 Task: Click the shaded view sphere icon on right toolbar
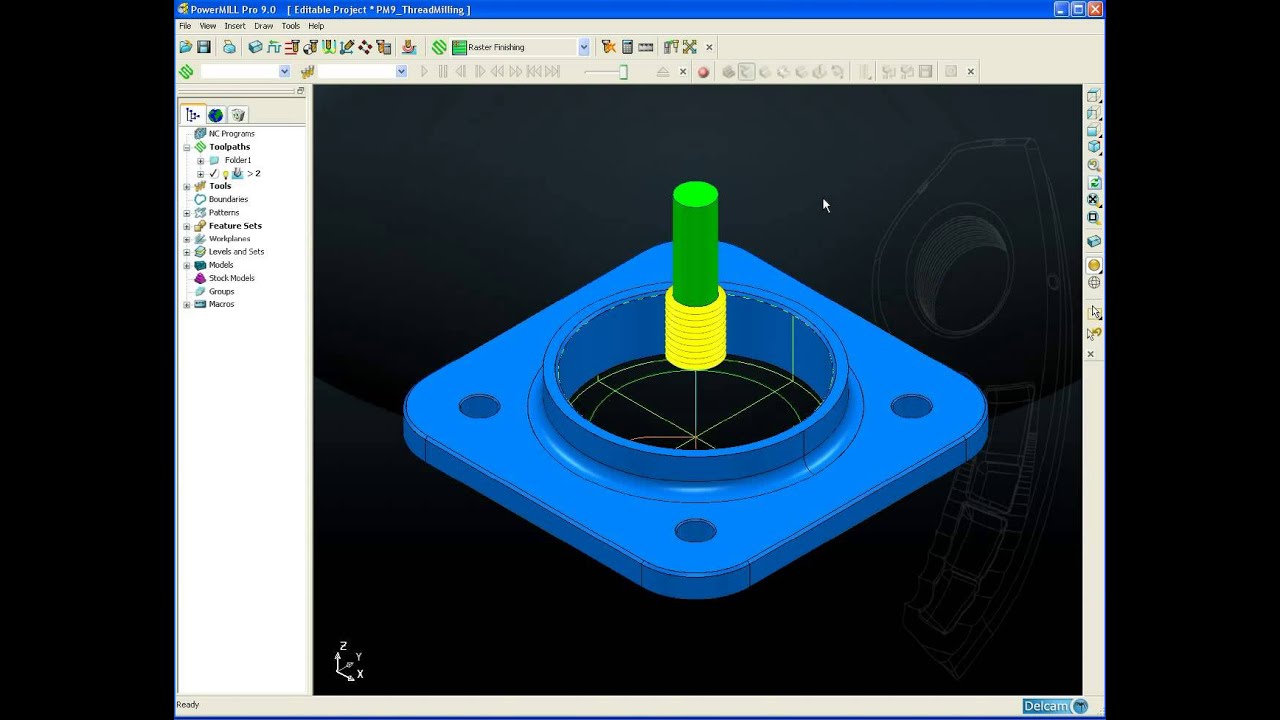[x=1094, y=265]
